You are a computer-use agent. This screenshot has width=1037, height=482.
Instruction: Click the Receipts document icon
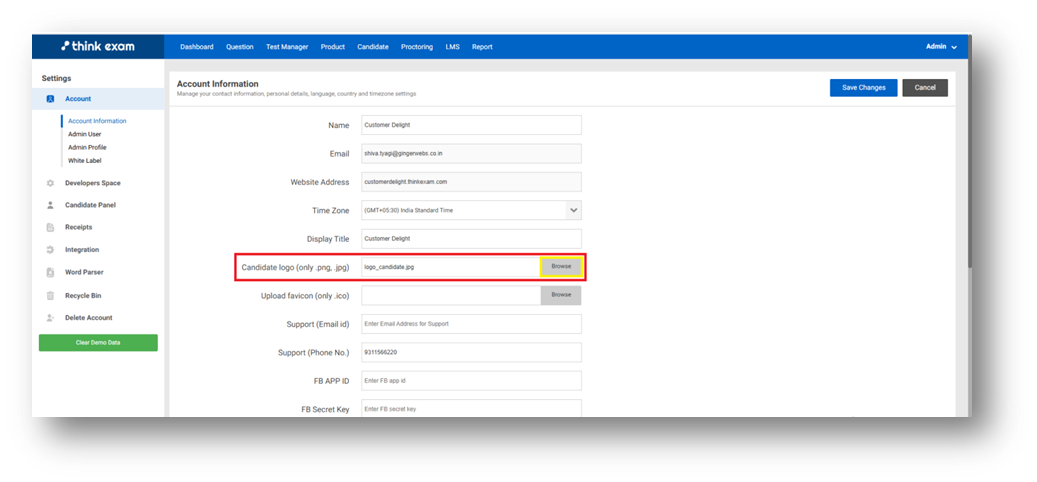pos(50,227)
